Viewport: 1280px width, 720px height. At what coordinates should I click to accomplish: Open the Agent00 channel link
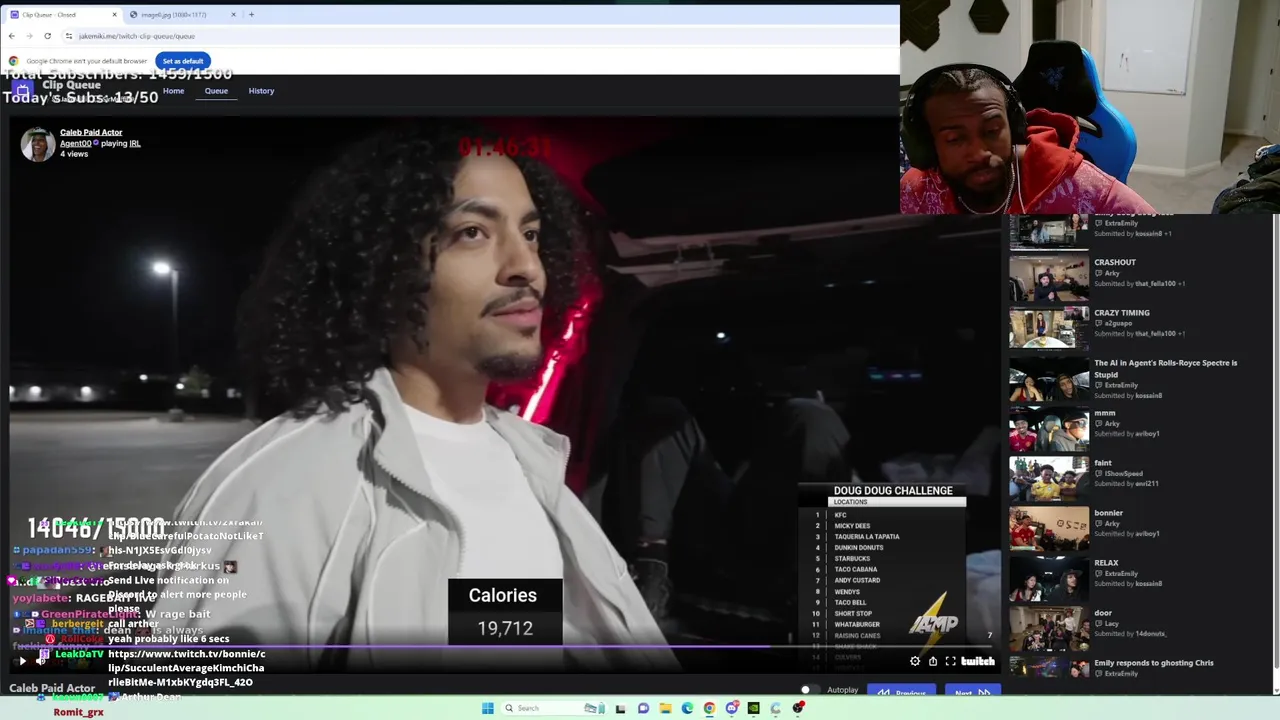point(75,143)
